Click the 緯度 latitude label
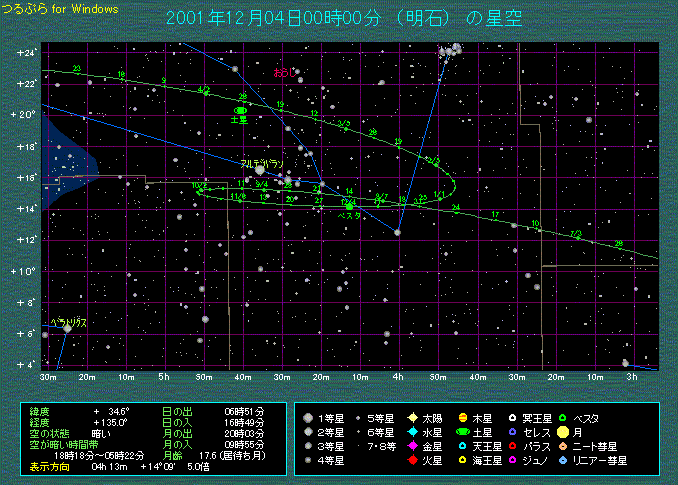The height and width of the screenshot is (485, 678). (40, 412)
